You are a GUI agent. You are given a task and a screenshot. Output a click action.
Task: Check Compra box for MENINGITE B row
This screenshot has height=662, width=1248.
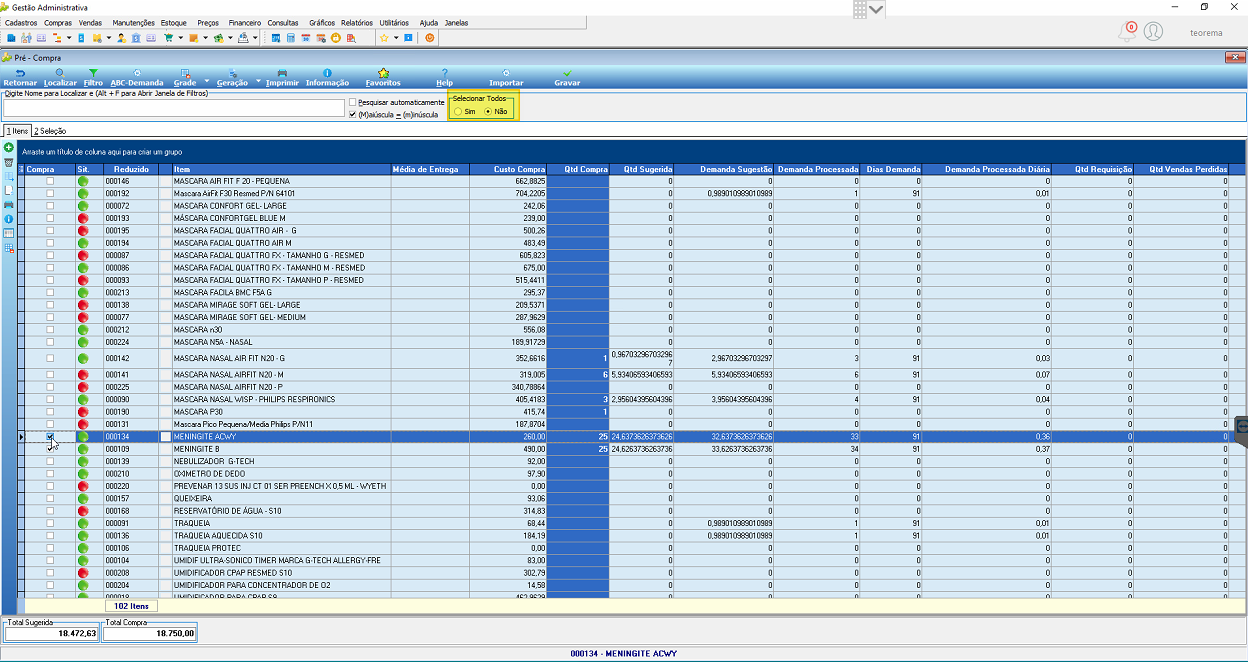[x=50, y=449]
